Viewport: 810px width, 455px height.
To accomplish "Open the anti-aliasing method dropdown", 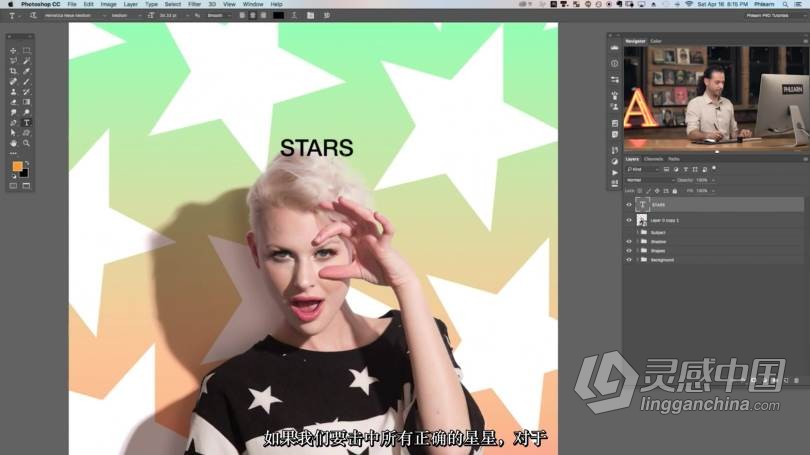I will 219,15.
